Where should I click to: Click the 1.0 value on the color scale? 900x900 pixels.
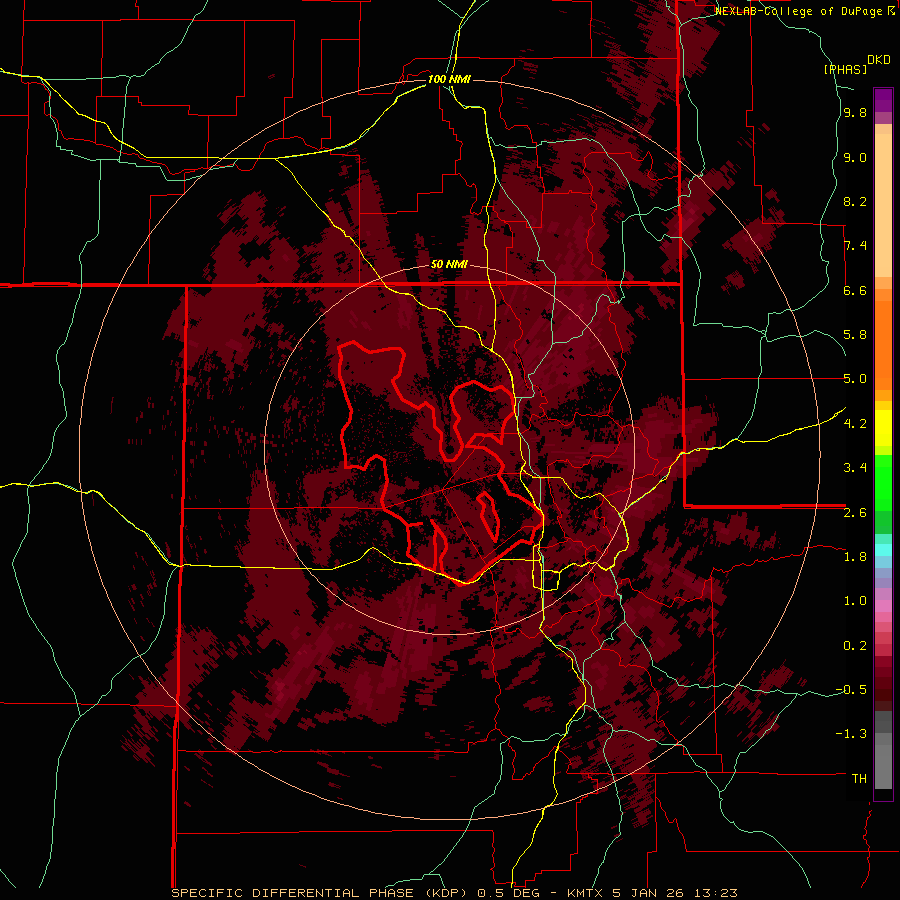[855, 601]
